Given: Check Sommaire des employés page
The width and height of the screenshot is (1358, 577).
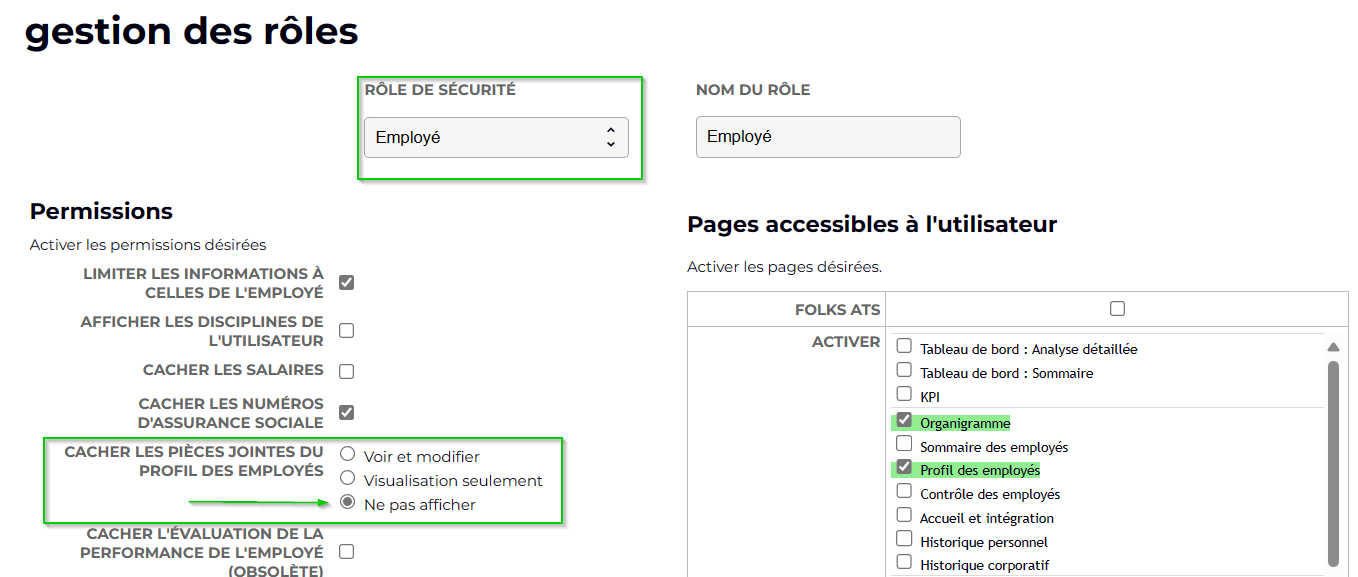Looking at the screenshot, I should pos(904,444).
